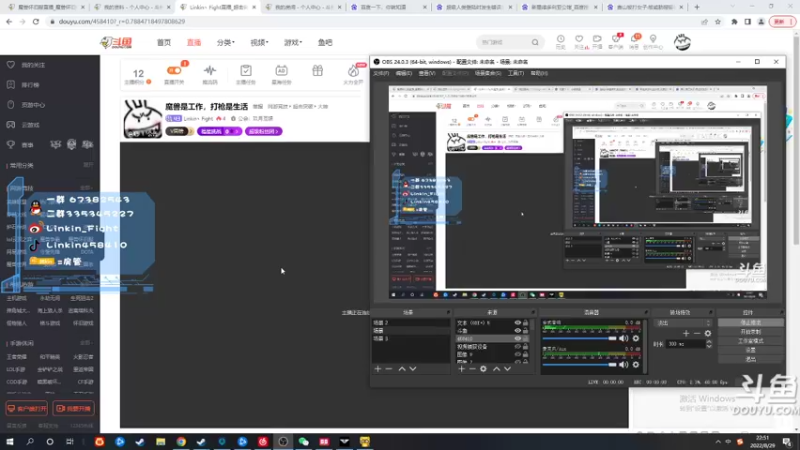Click the red highlighted item in Douyu navigation

coord(194,42)
